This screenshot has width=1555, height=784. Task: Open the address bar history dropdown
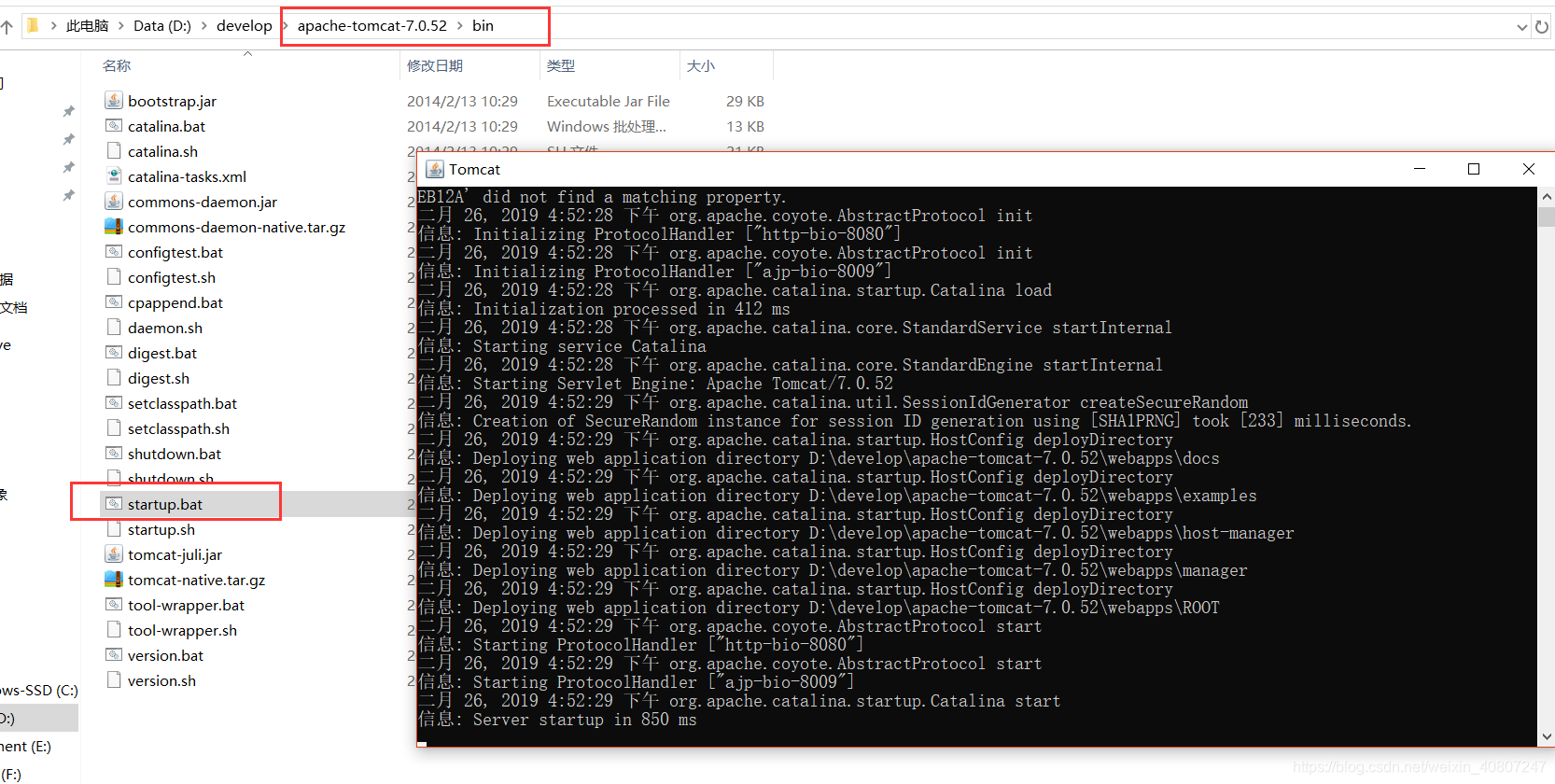1522,28
